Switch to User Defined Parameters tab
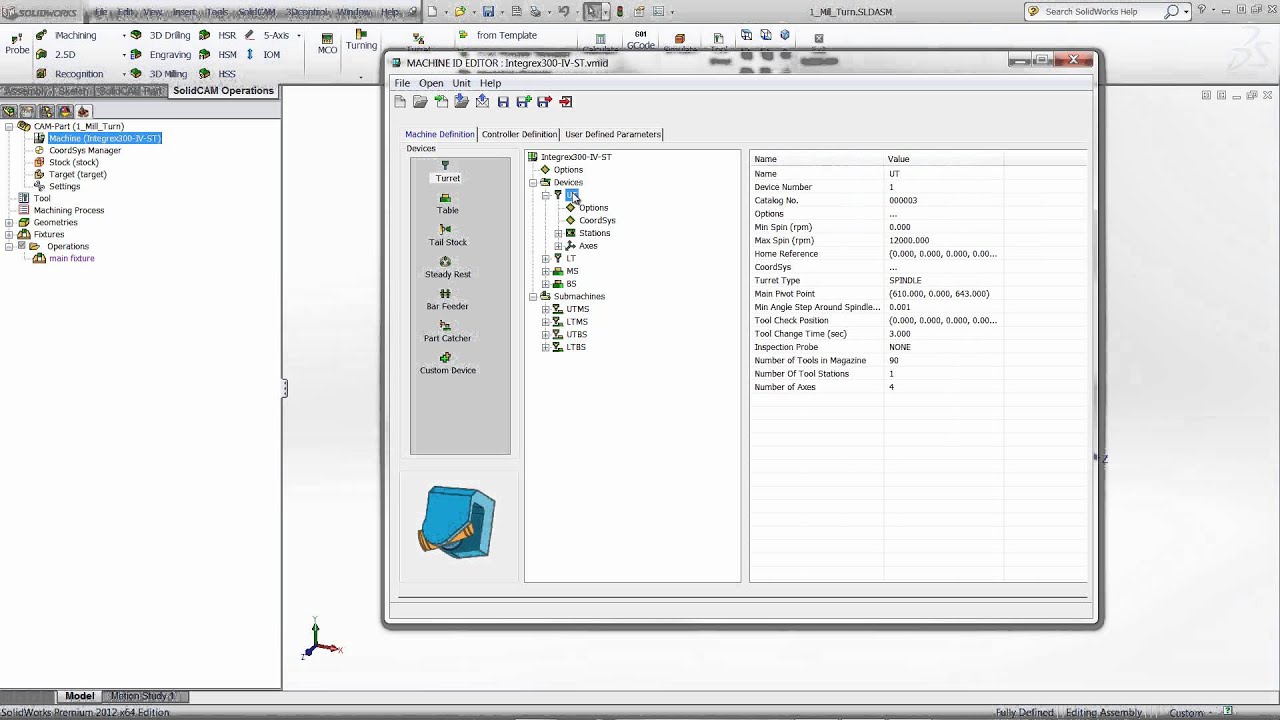Screen dimensions: 1280x720 [612, 134]
